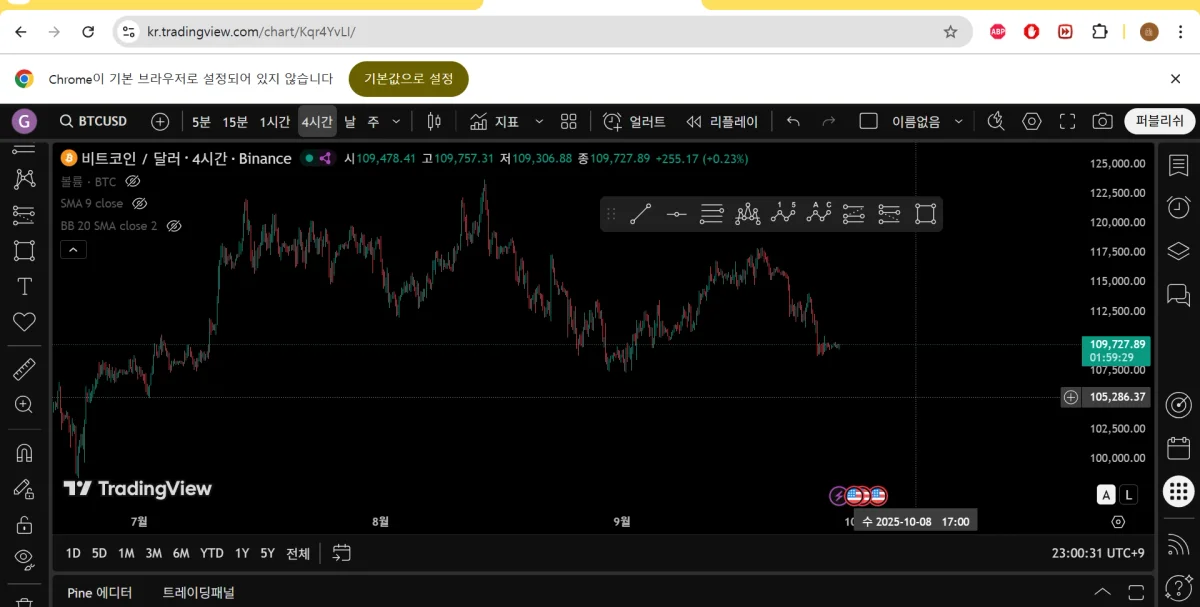Take a chart snapshot with camera icon

pos(1102,121)
